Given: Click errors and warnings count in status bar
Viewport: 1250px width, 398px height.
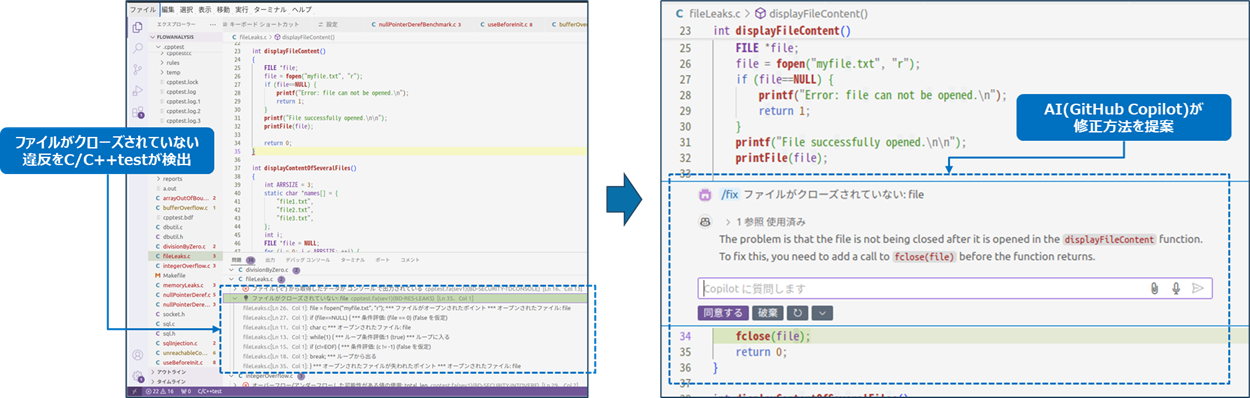Looking at the screenshot, I should click(x=160, y=391).
